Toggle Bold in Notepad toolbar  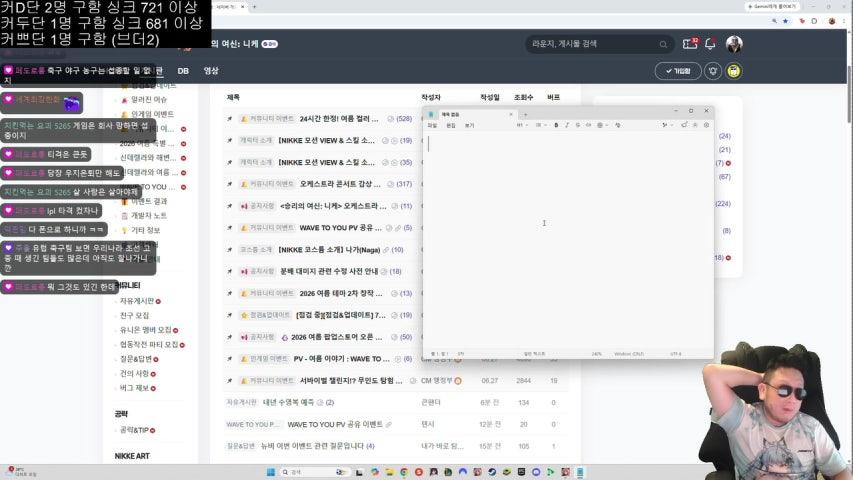coord(556,125)
